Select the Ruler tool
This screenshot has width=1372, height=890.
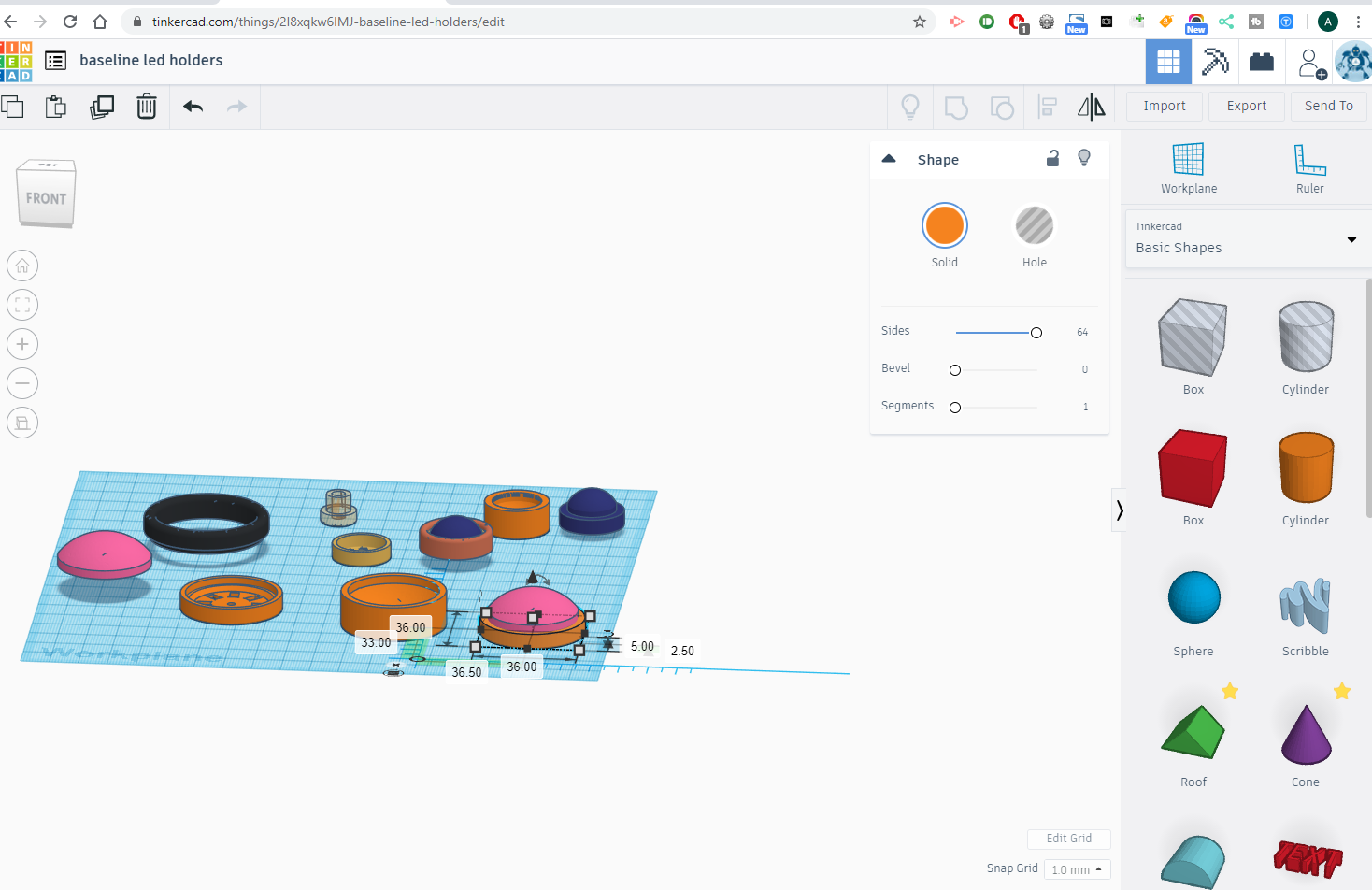tap(1309, 168)
